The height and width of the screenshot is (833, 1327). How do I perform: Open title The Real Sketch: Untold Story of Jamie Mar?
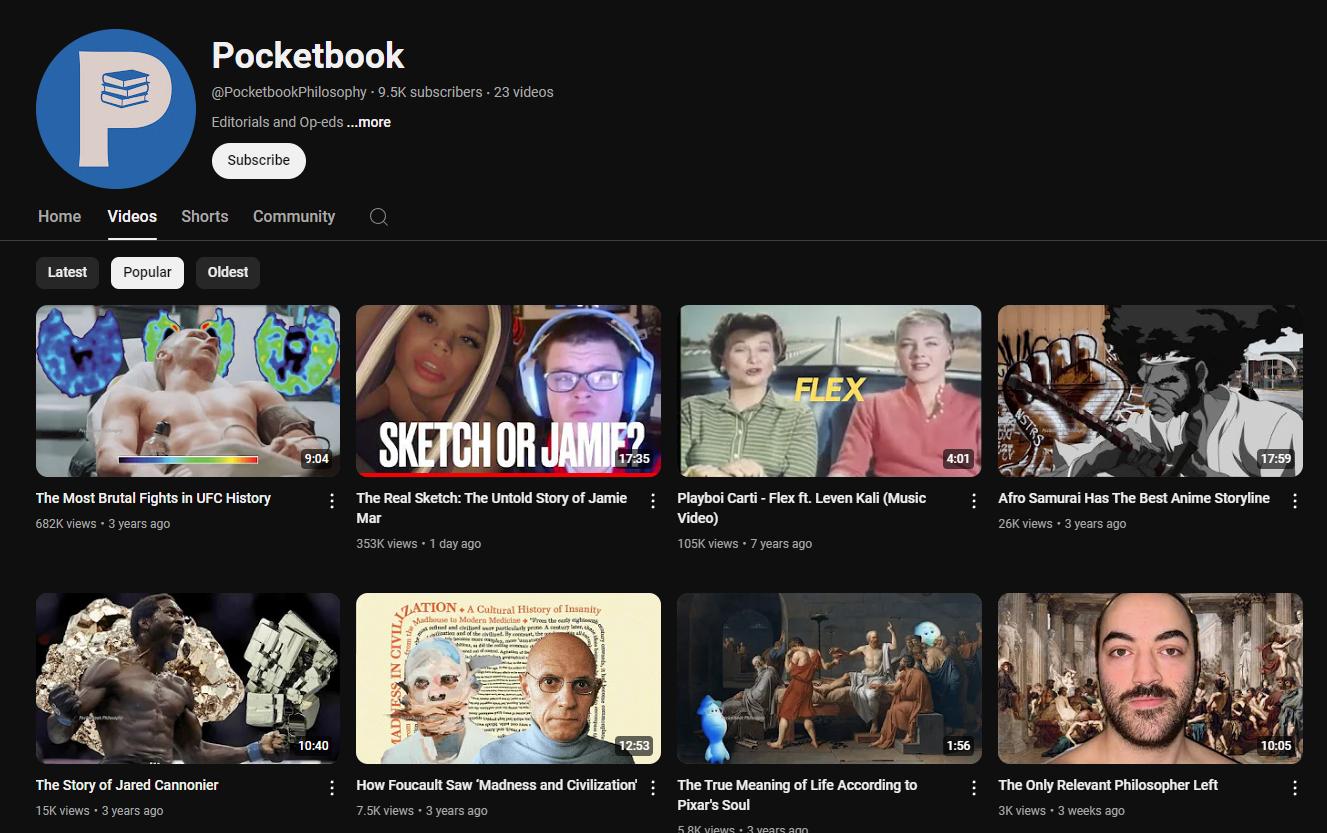click(492, 508)
